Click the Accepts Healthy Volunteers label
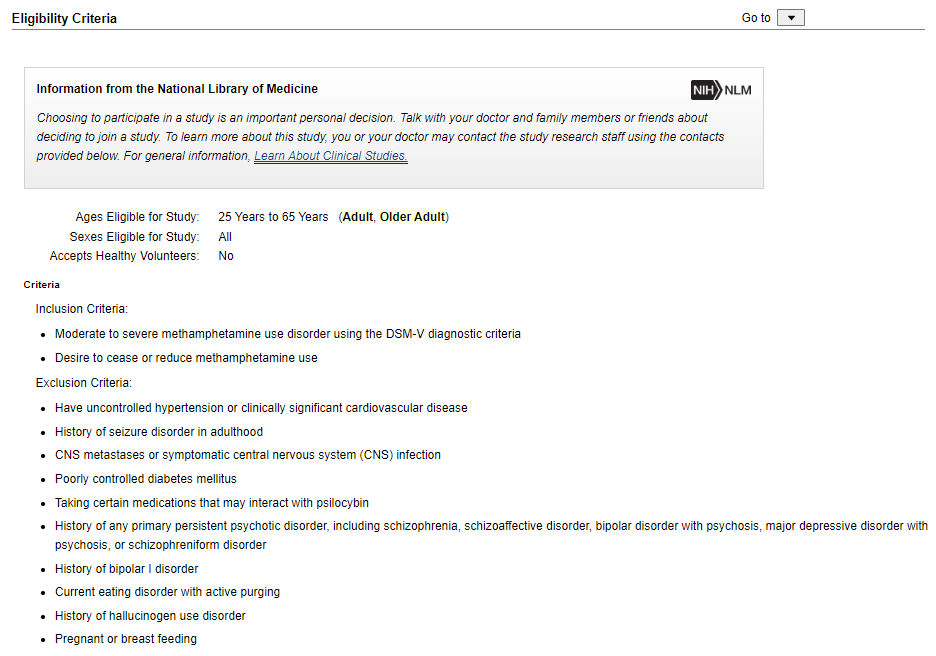 coord(124,256)
